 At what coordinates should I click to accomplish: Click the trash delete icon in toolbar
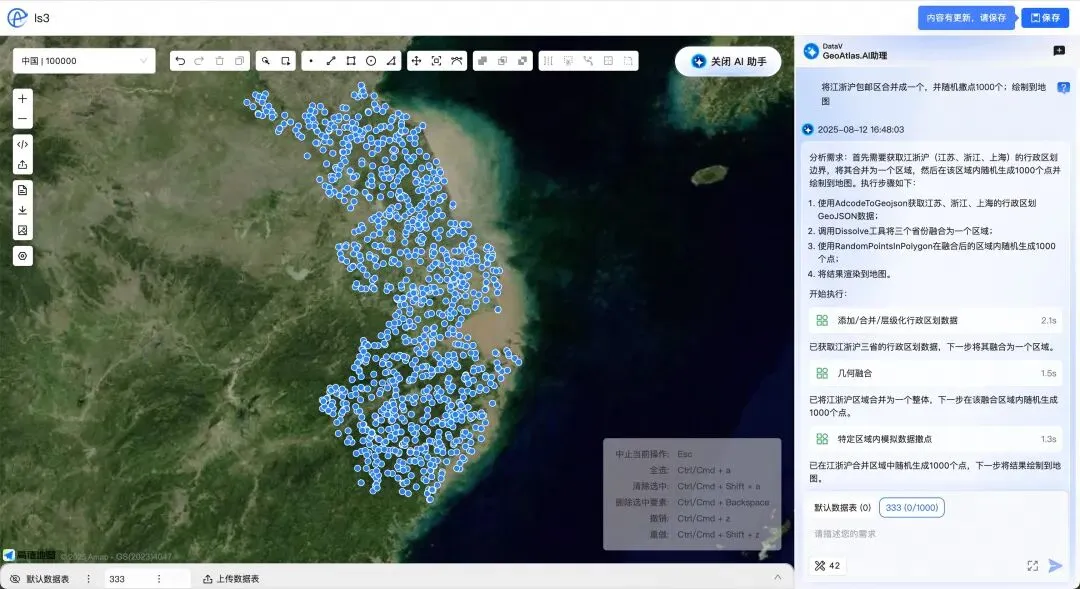click(220, 61)
